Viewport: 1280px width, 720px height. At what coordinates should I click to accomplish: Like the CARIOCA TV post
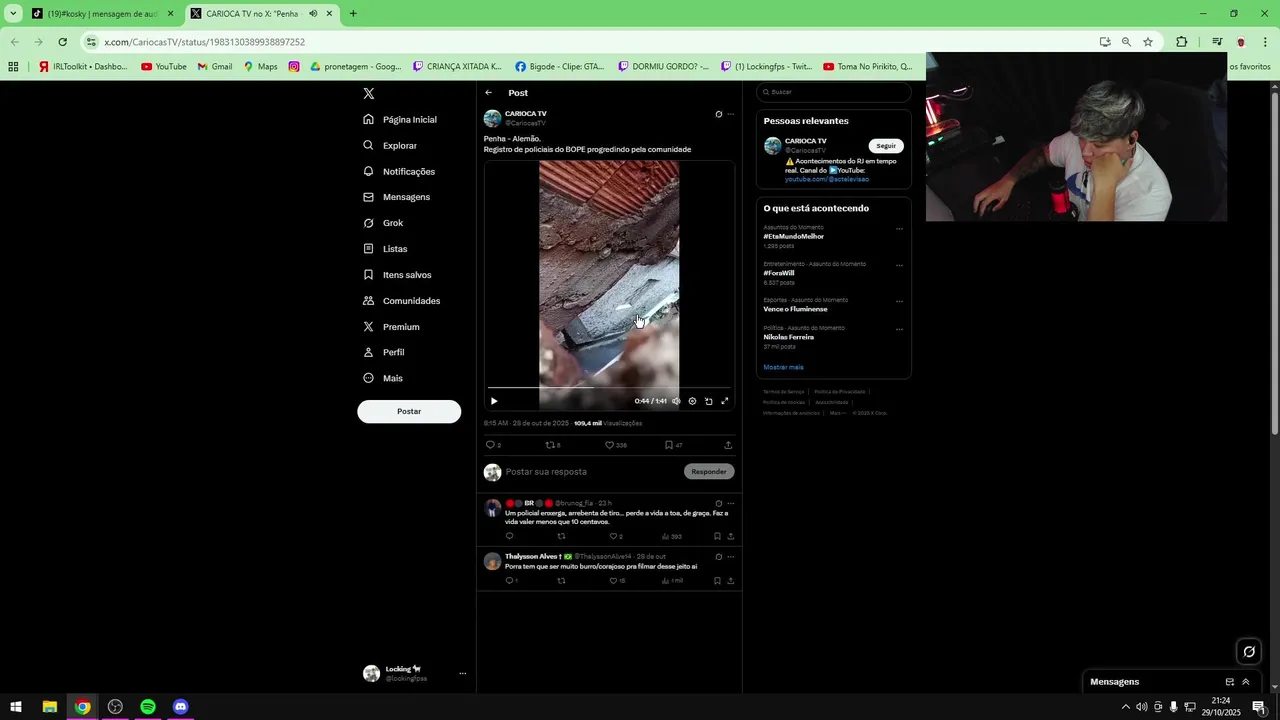(x=609, y=445)
